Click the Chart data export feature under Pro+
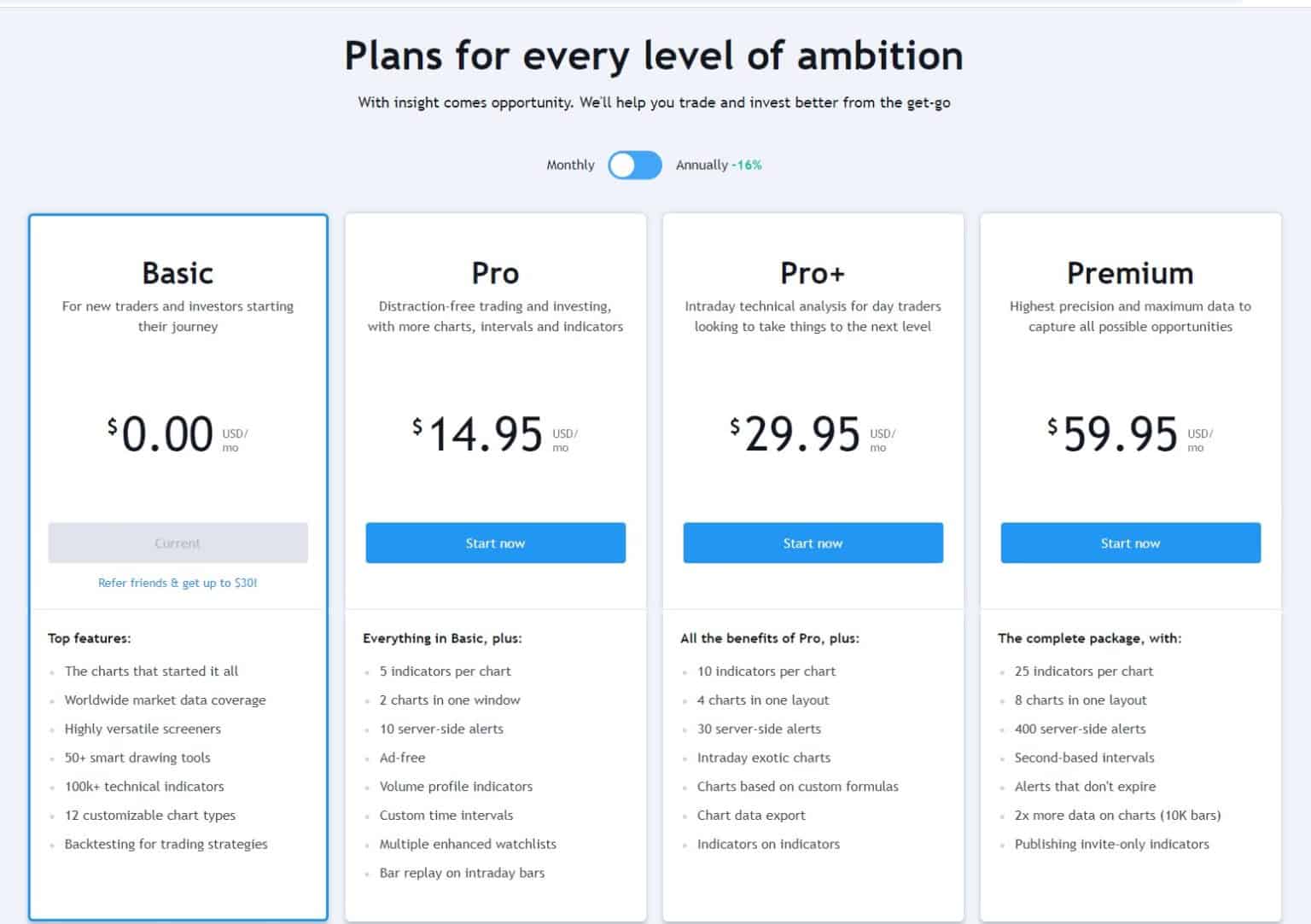 (x=750, y=815)
